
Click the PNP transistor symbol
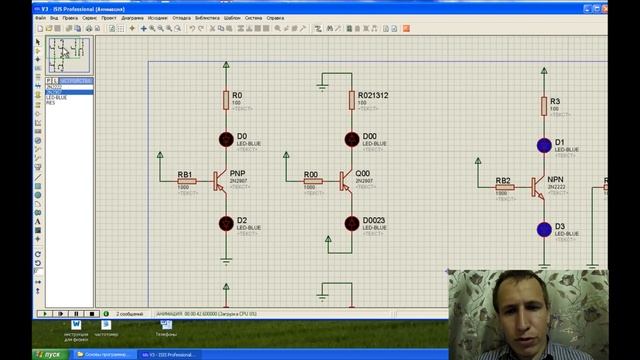[x=220, y=181]
